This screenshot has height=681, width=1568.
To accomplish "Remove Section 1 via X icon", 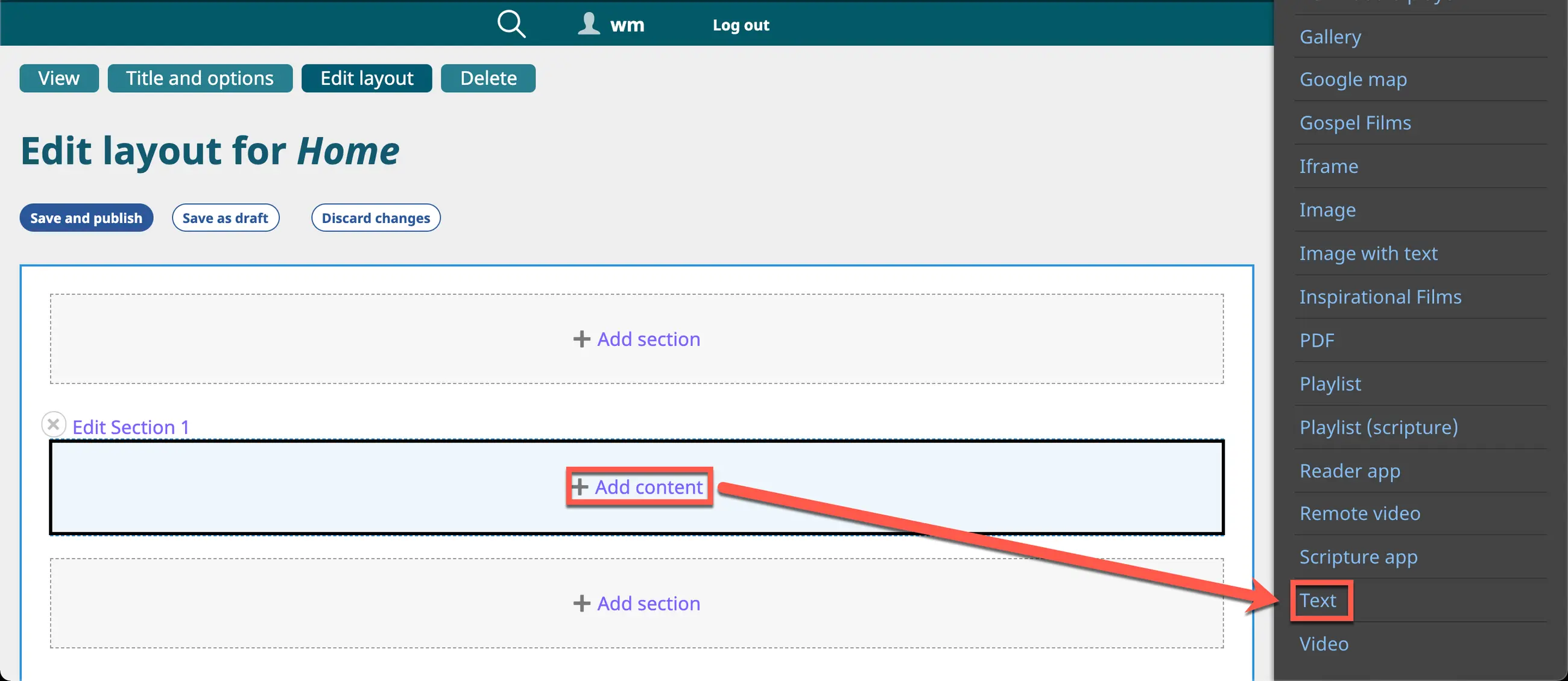I will 54,424.
